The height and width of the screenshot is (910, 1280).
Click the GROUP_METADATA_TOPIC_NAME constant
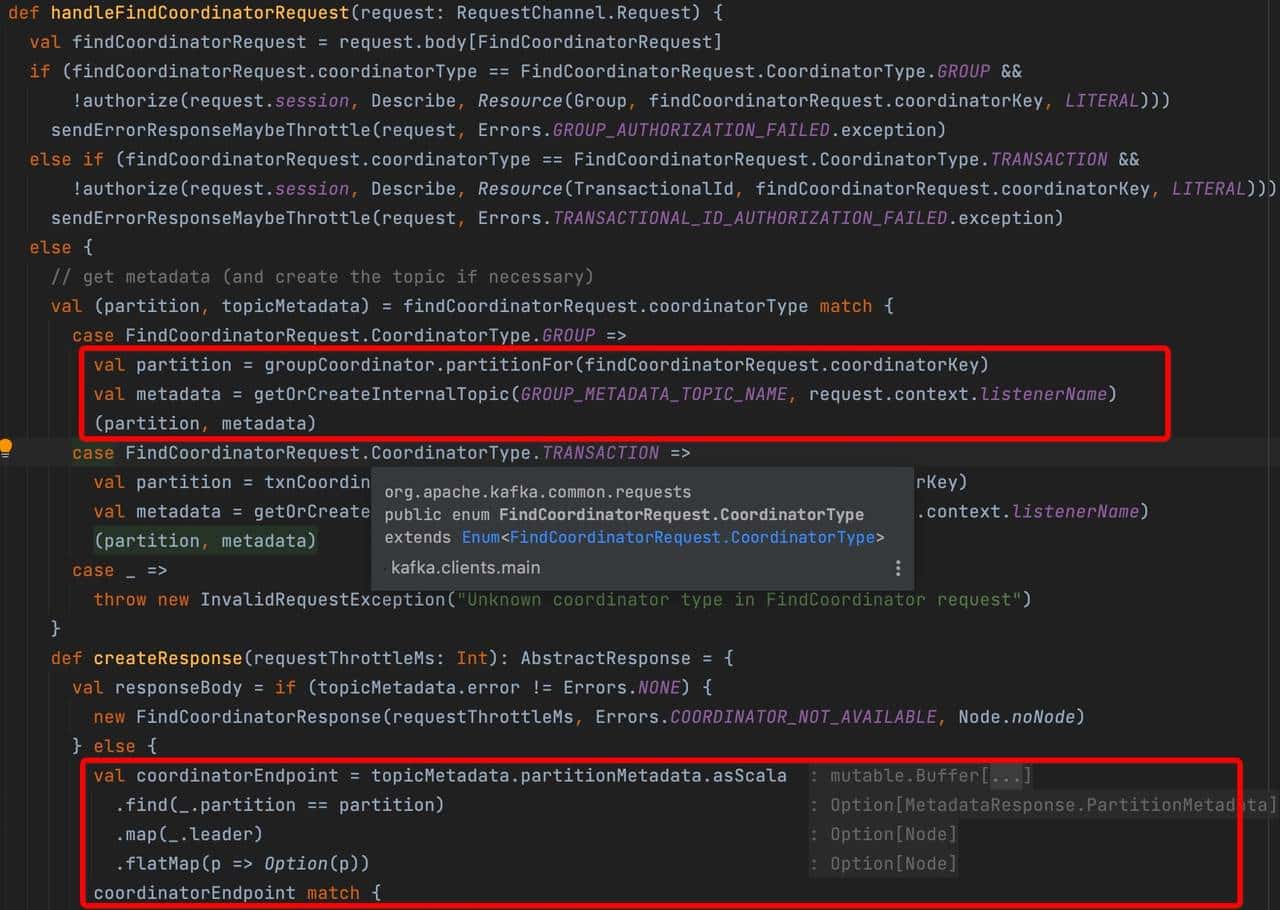(654, 394)
